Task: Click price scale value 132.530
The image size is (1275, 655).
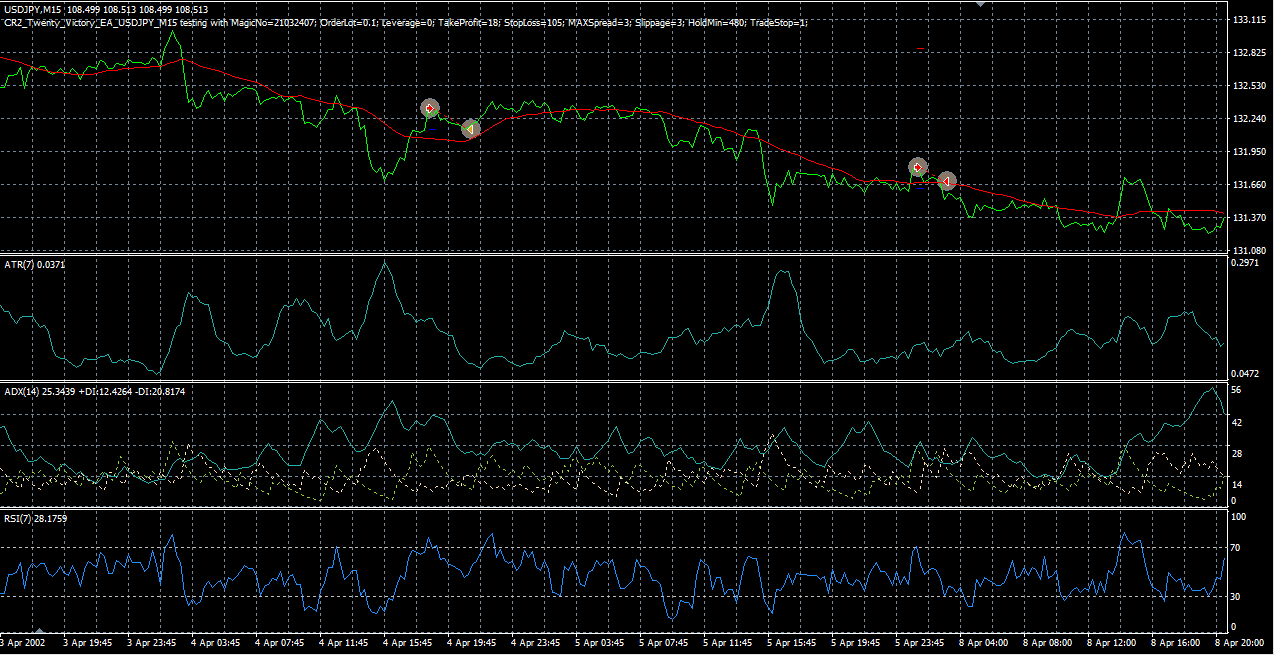Action: tap(1249, 86)
